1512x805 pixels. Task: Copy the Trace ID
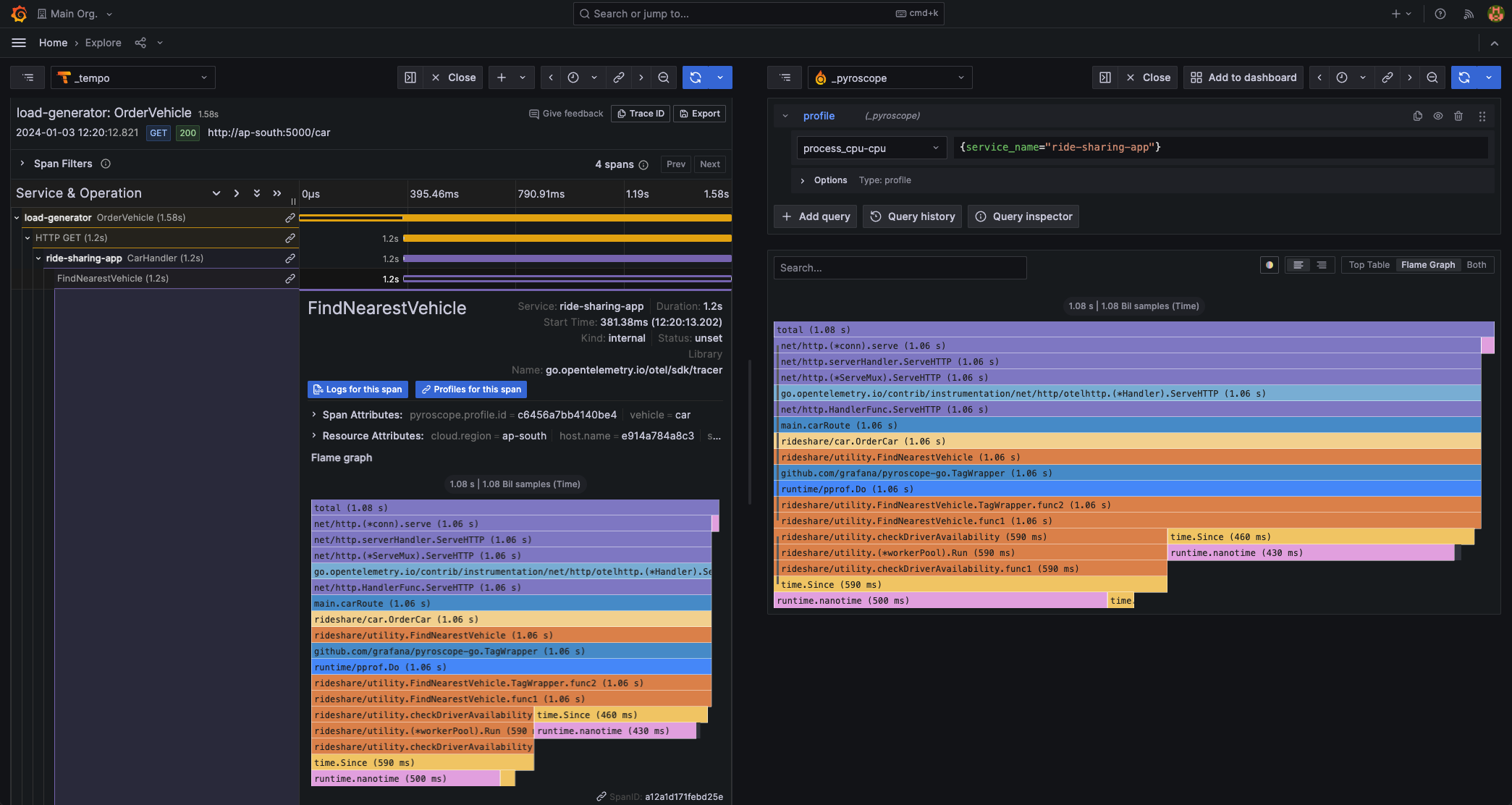pos(640,114)
